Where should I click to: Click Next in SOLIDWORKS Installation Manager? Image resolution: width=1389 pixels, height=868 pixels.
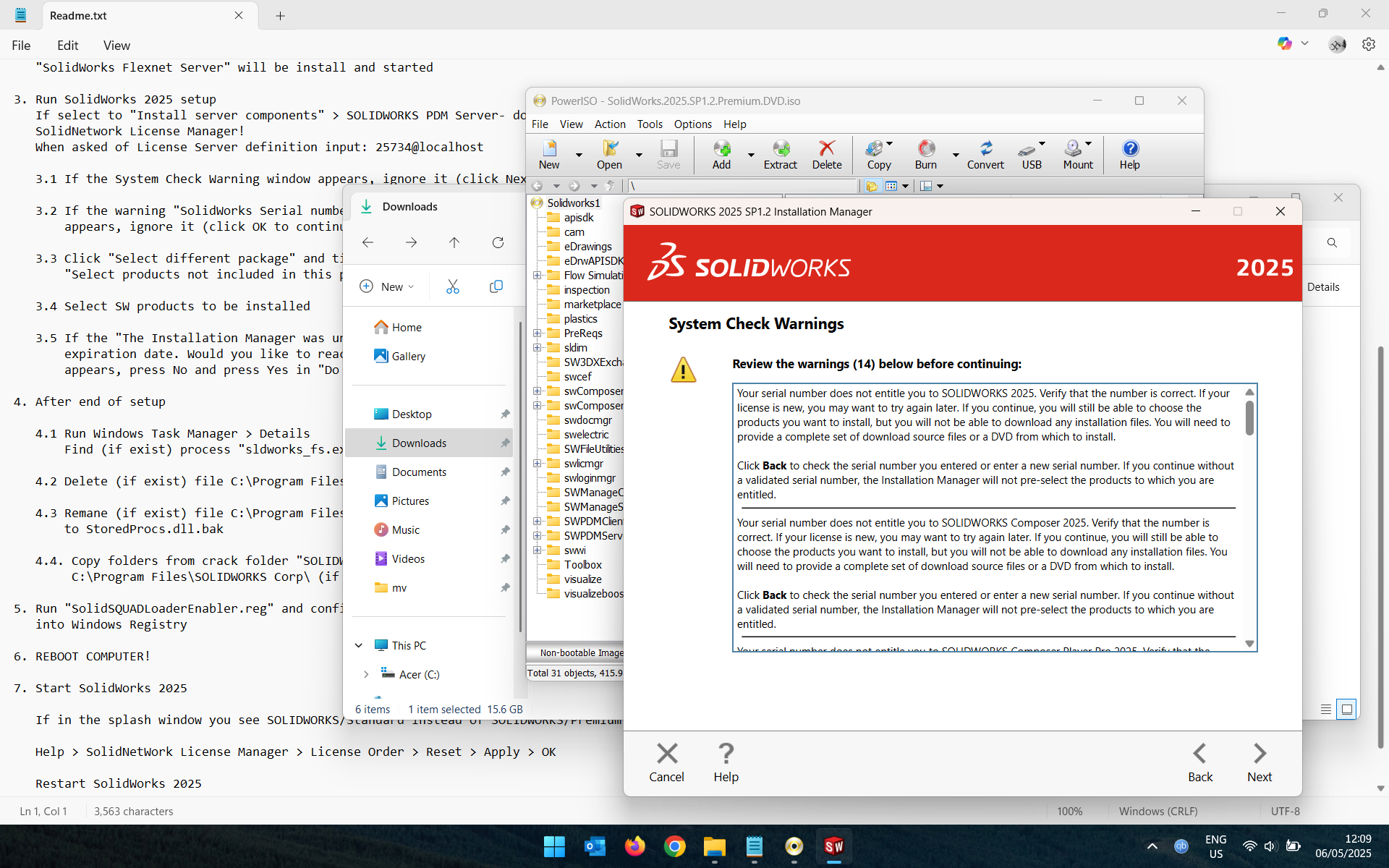1260,762
